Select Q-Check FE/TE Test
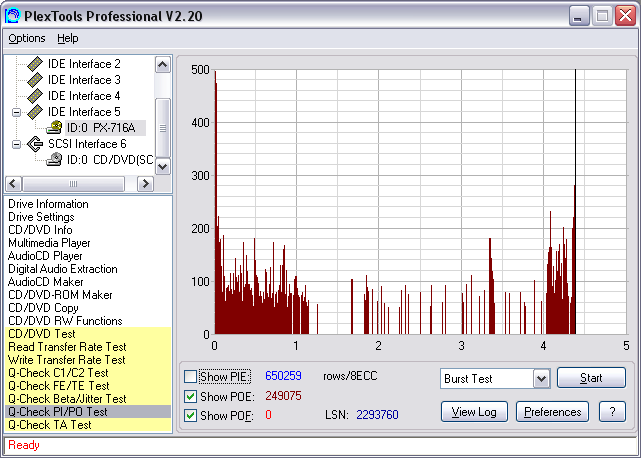 point(88,386)
